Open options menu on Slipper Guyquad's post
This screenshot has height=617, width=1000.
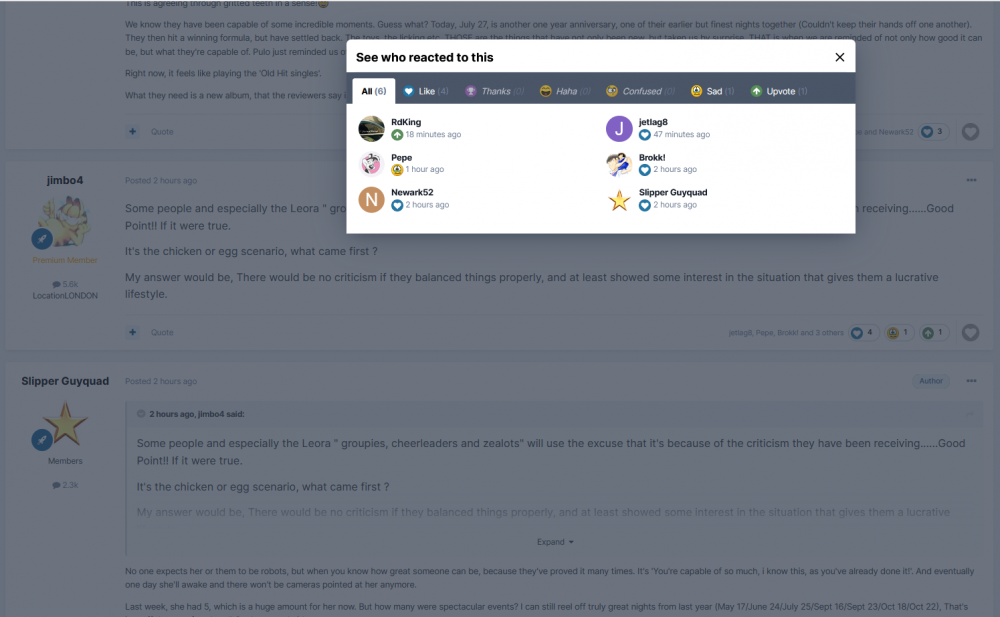[x=971, y=381]
